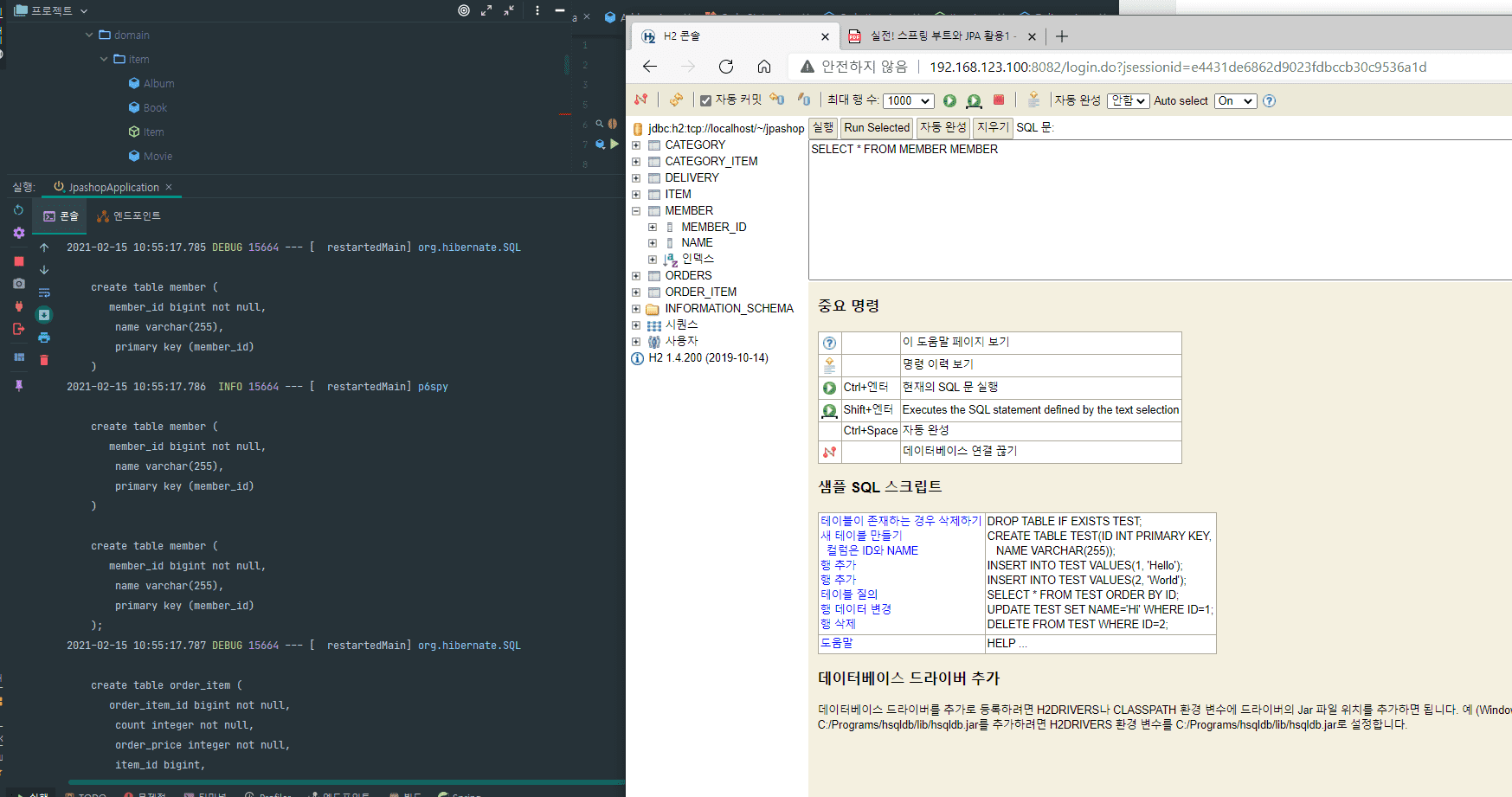Click the layout icon in run panel
Image resolution: width=1512 pixels, height=797 pixels.
click(x=19, y=357)
